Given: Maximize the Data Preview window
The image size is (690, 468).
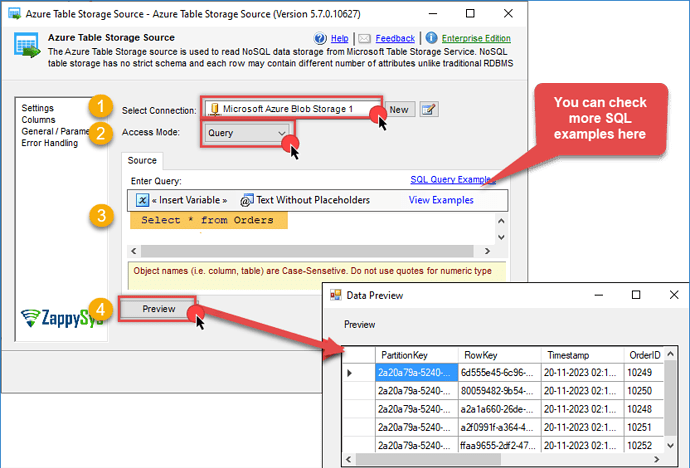Looking at the screenshot, I should pyautogui.click(x=636, y=295).
